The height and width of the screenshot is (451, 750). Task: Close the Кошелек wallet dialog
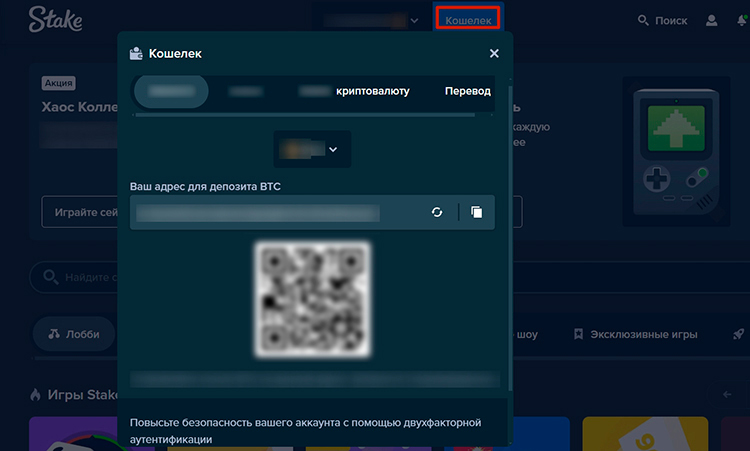click(494, 53)
